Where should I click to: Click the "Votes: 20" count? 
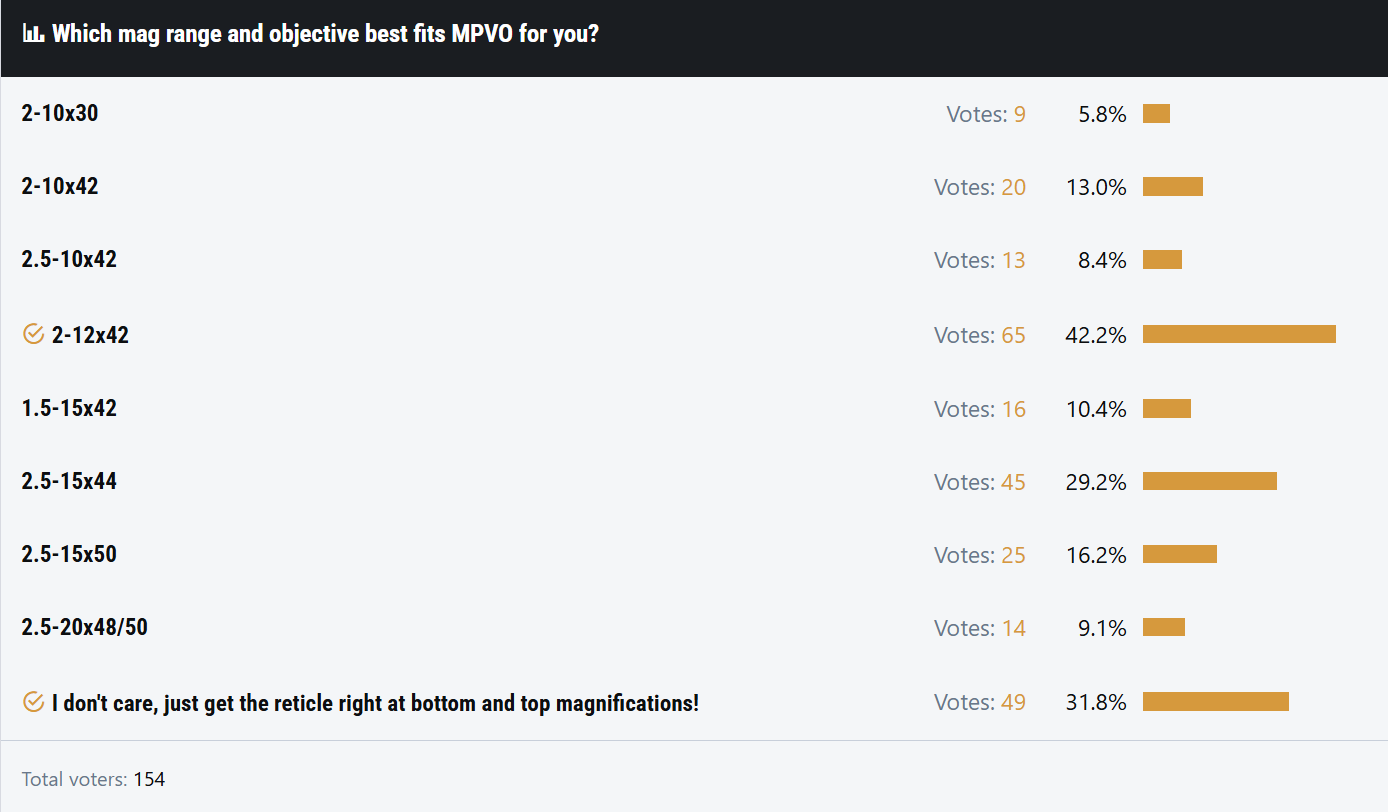980,187
